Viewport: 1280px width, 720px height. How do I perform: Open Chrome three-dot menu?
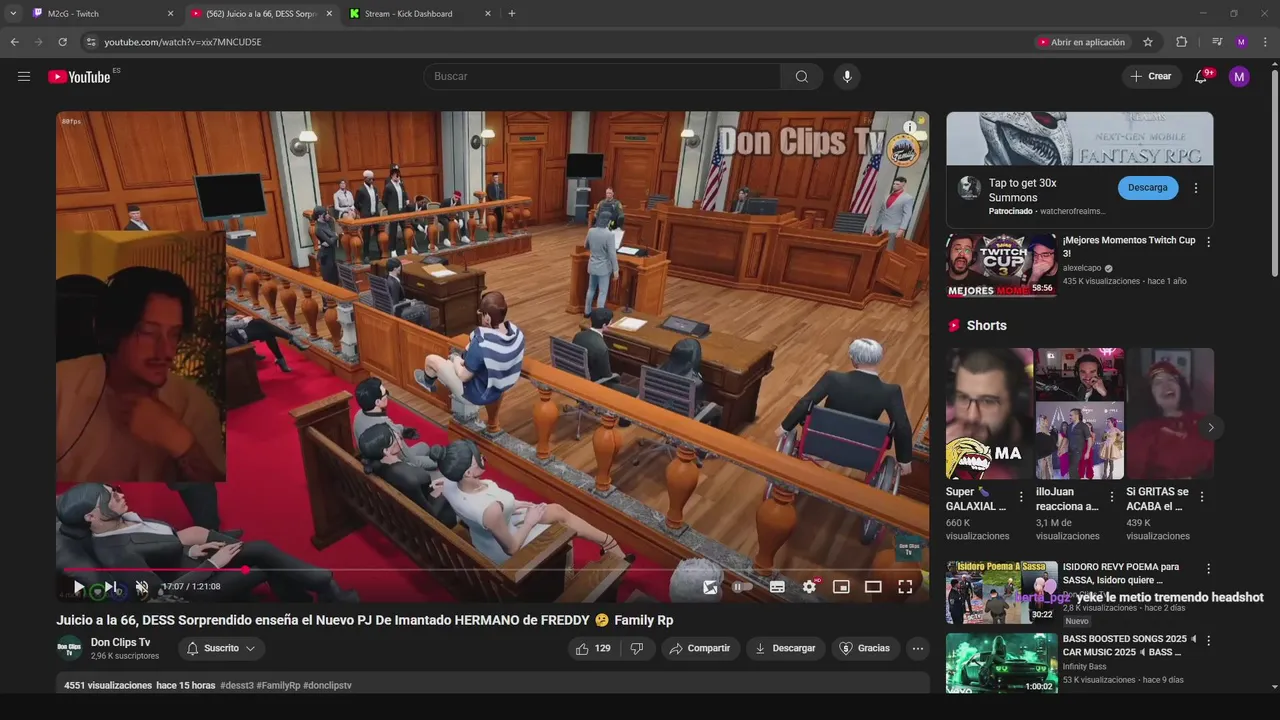[1265, 42]
